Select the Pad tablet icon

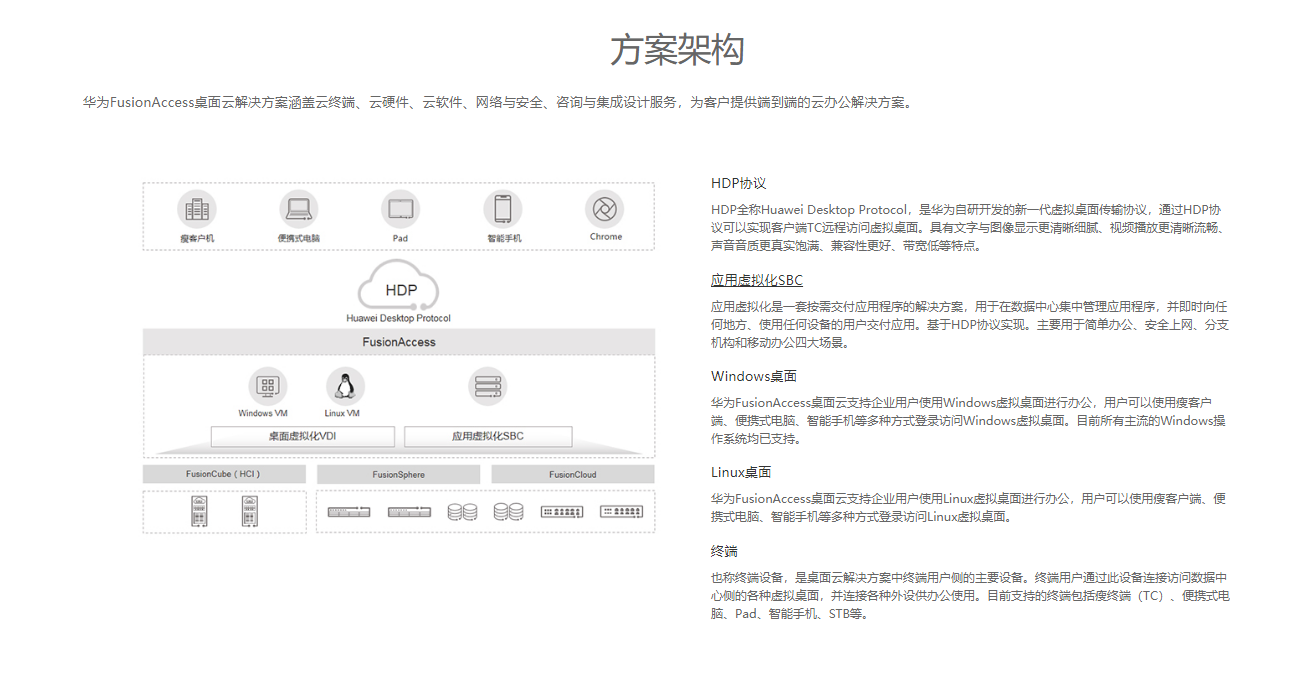(x=400, y=209)
